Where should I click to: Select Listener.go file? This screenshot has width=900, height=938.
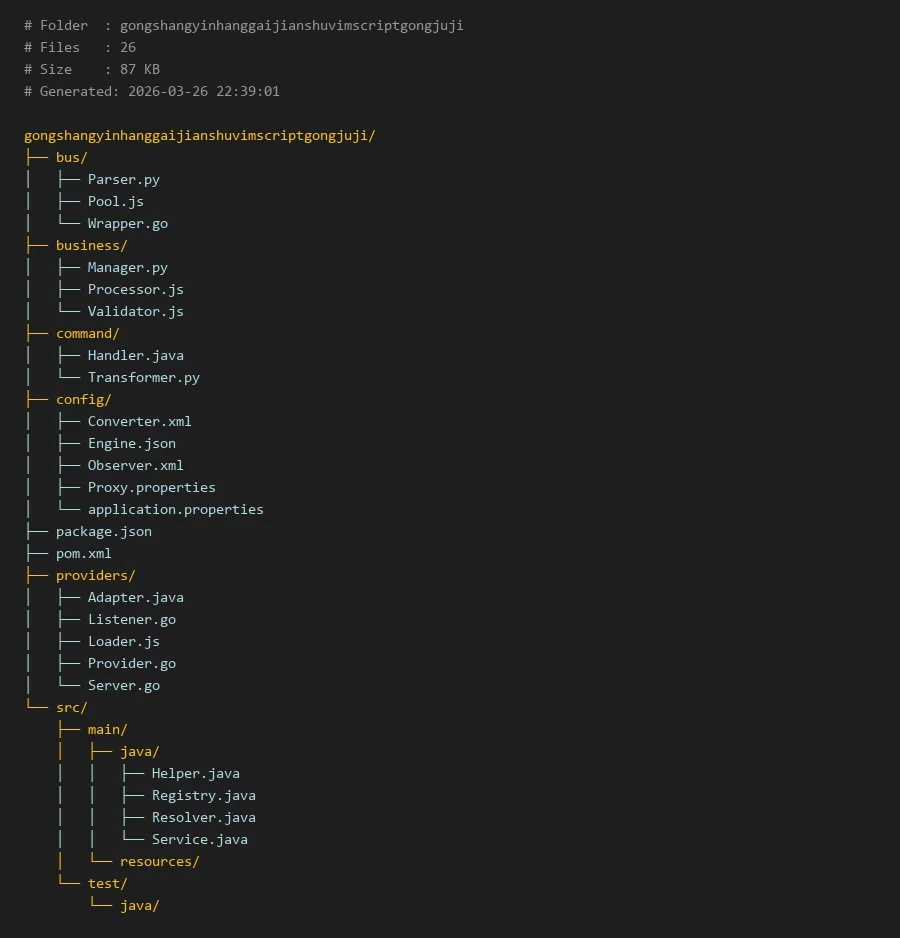(x=131, y=619)
